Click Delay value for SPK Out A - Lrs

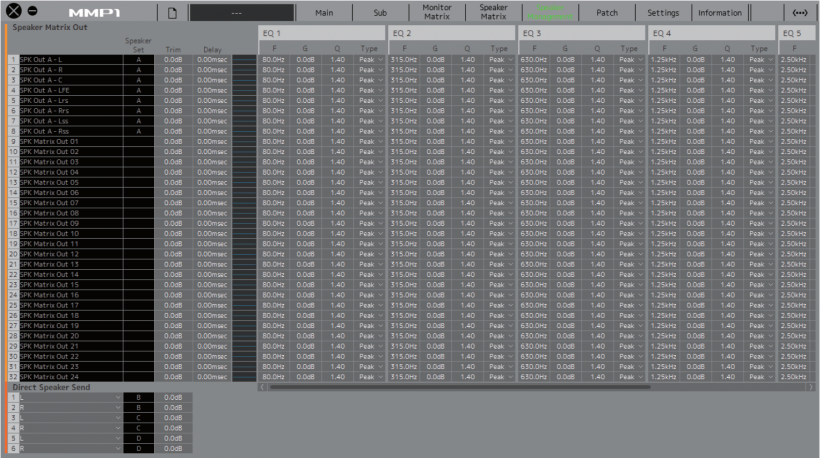click(213, 101)
